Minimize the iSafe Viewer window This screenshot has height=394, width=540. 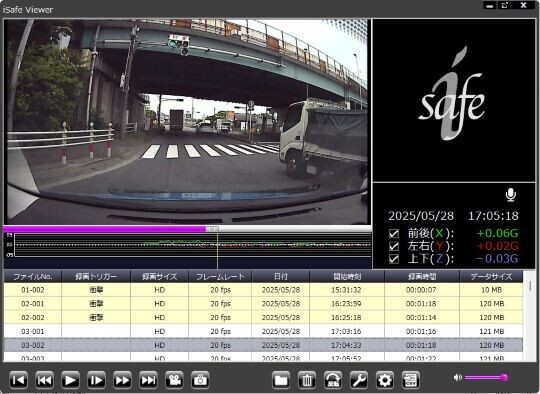tap(490, 6)
